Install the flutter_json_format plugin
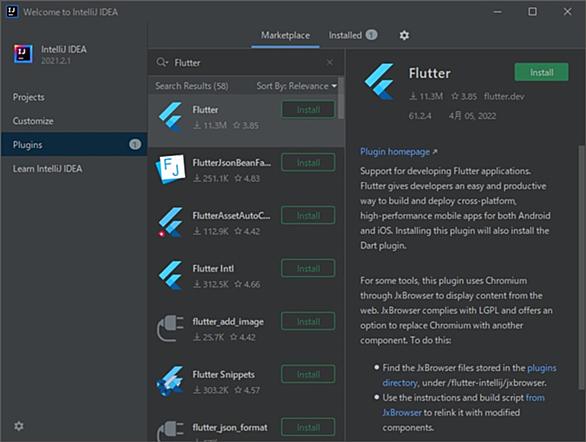Image resolution: width=586 pixels, height=442 pixels. click(308, 427)
